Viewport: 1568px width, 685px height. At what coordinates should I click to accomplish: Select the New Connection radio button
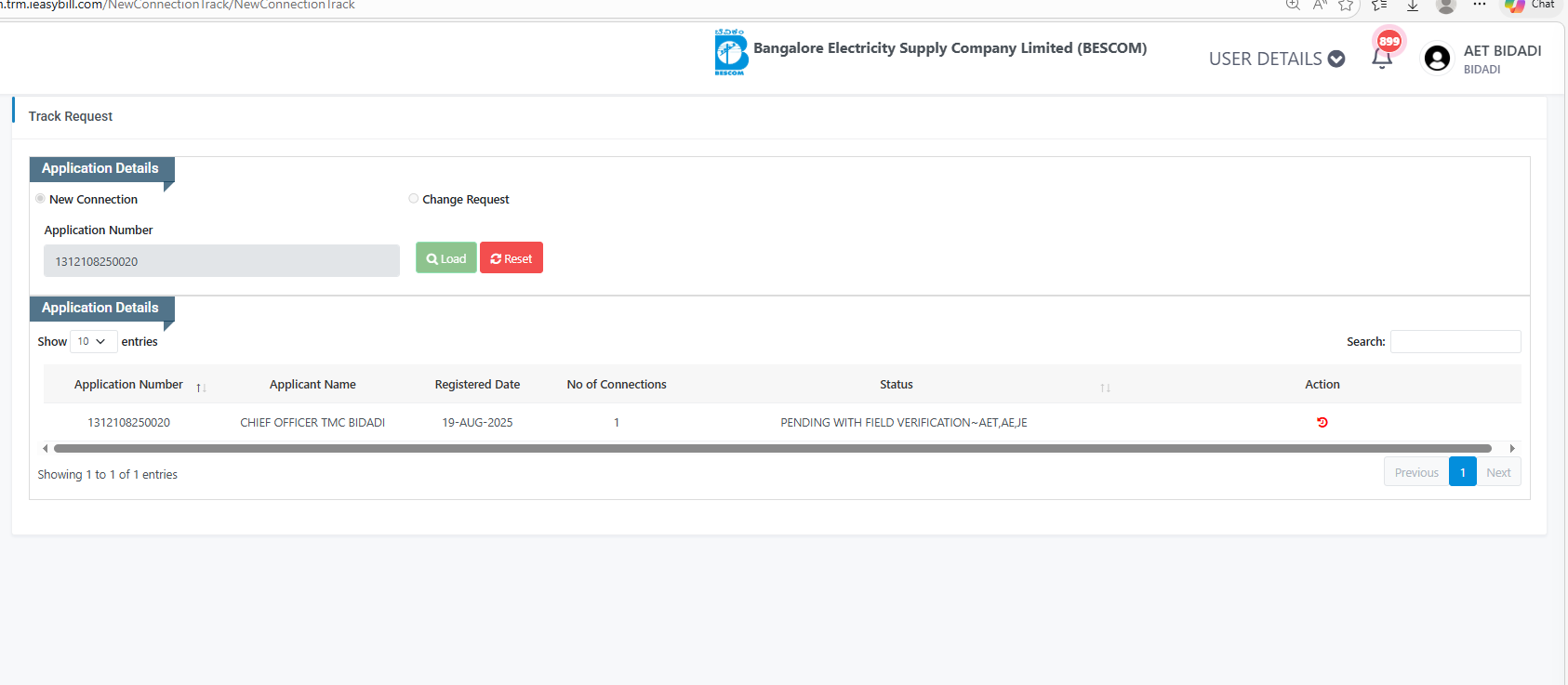point(40,199)
